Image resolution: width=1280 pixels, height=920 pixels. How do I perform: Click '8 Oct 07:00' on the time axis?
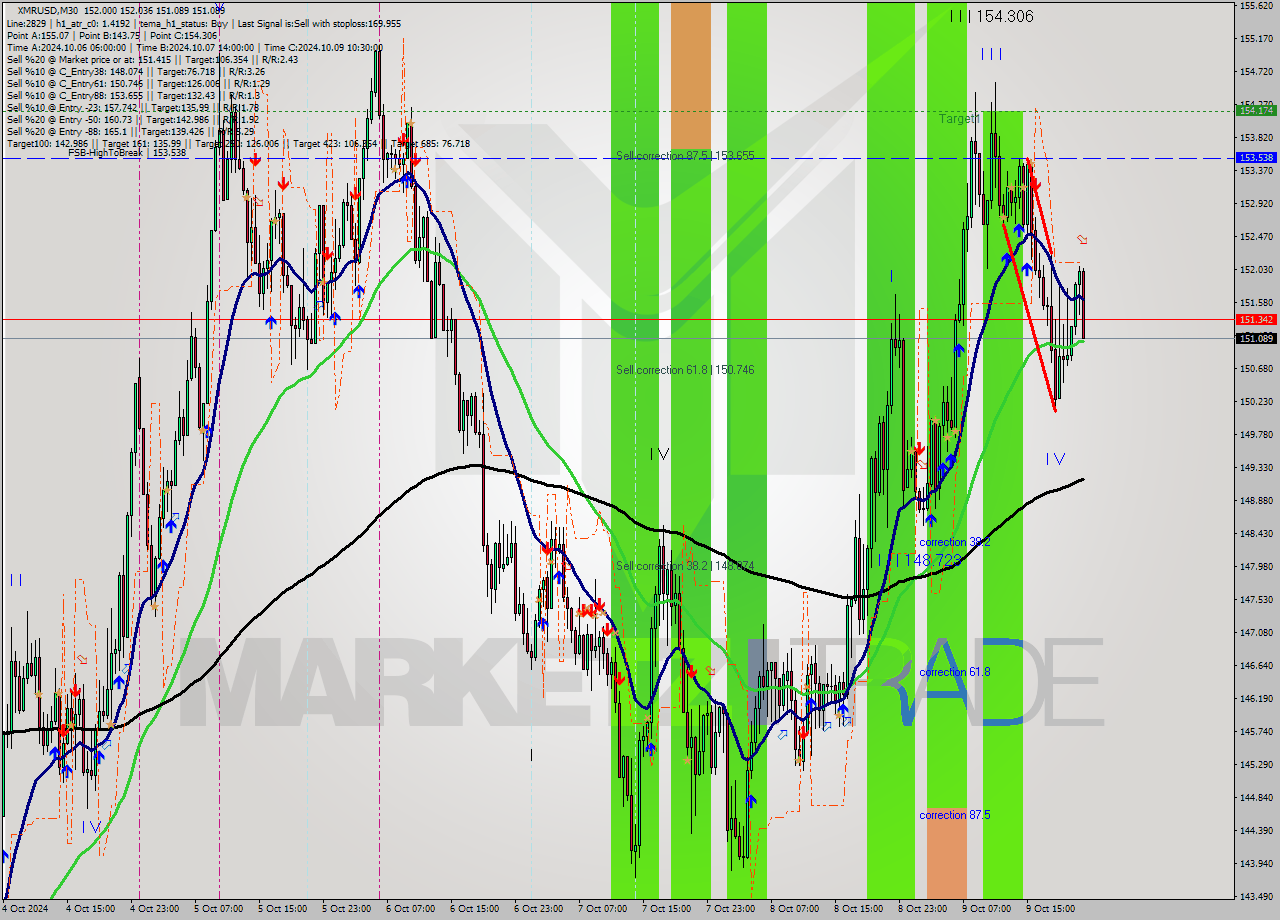pos(794,909)
